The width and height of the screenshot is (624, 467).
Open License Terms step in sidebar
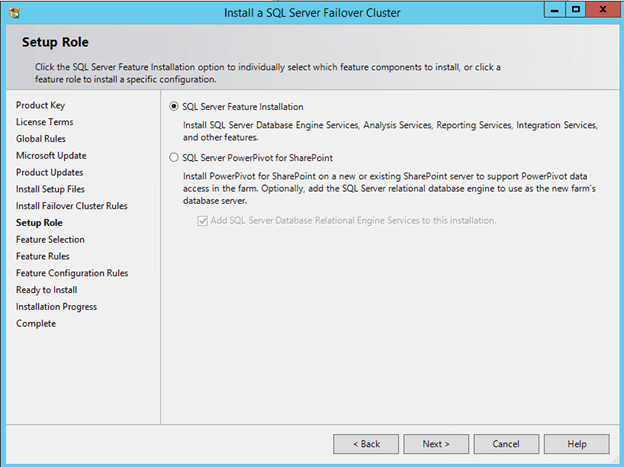coord(44,122)
